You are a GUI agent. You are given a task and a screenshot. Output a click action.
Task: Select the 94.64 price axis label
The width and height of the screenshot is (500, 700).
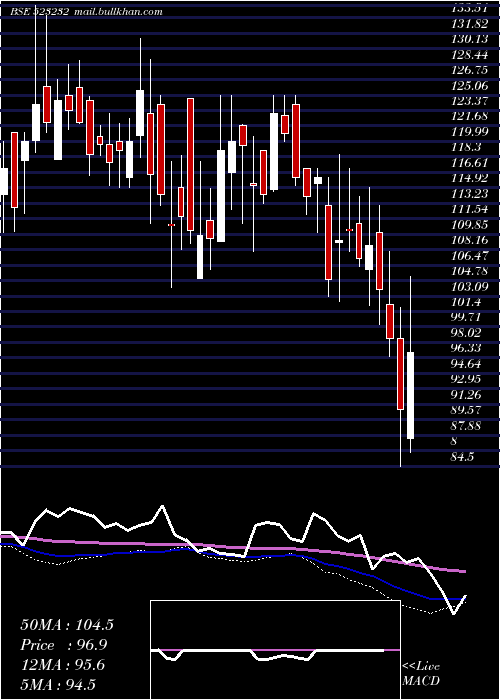click(466, 363)
